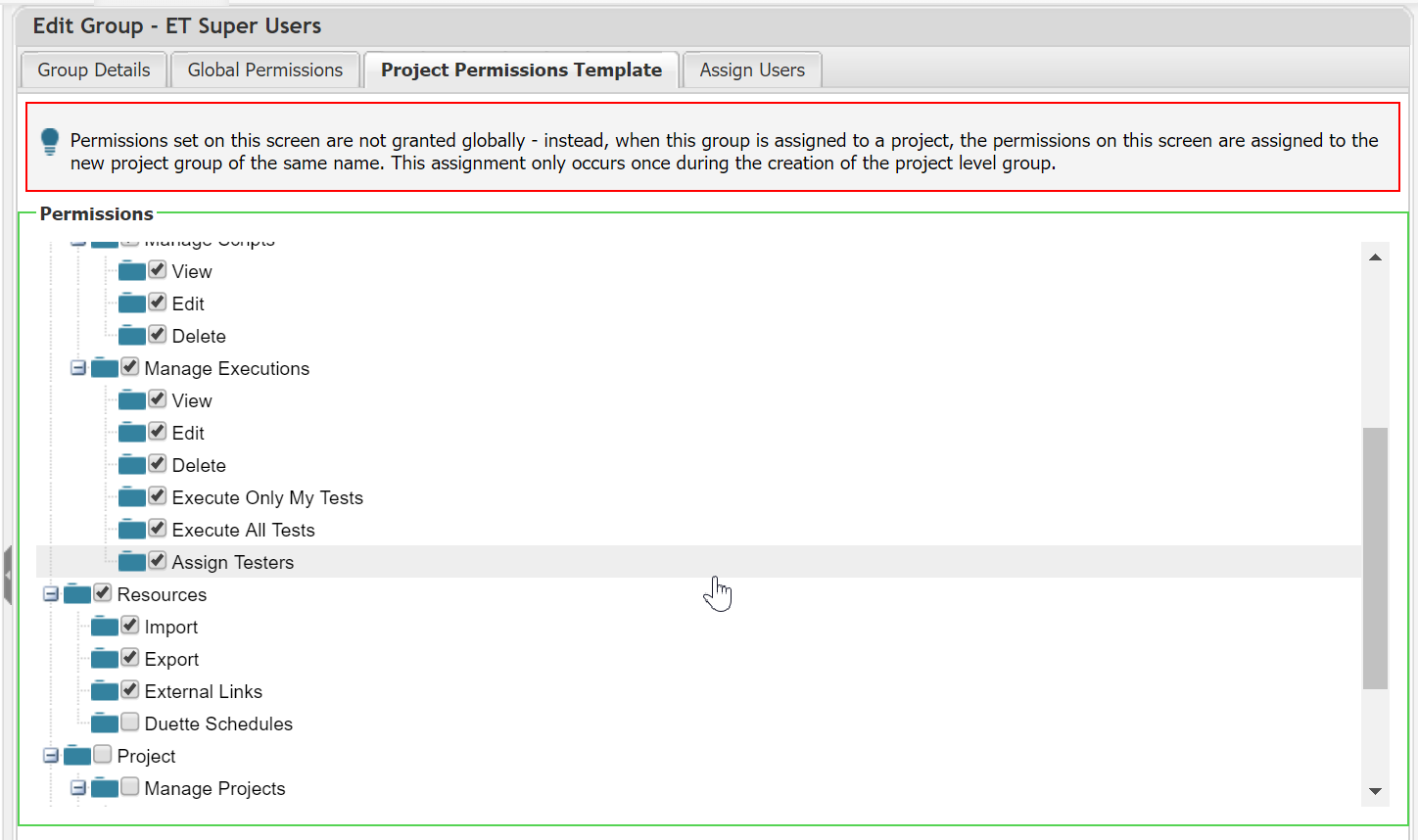The width and height of the screenshot is (1418, 840).
Task: Click the permissions list scrollbar thumb
Action: point(1375,558)
